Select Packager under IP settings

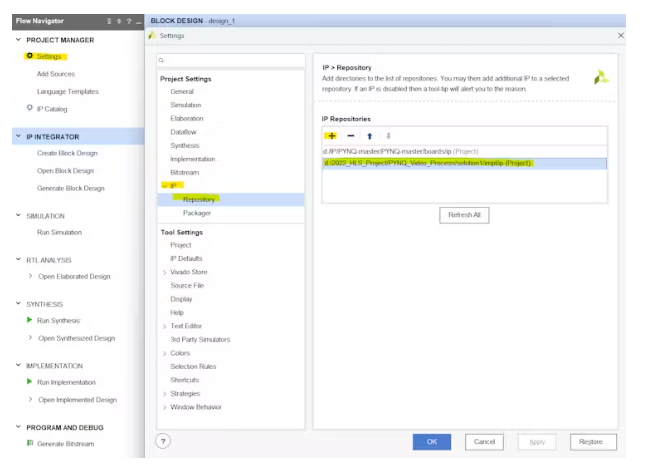(196, 213)
